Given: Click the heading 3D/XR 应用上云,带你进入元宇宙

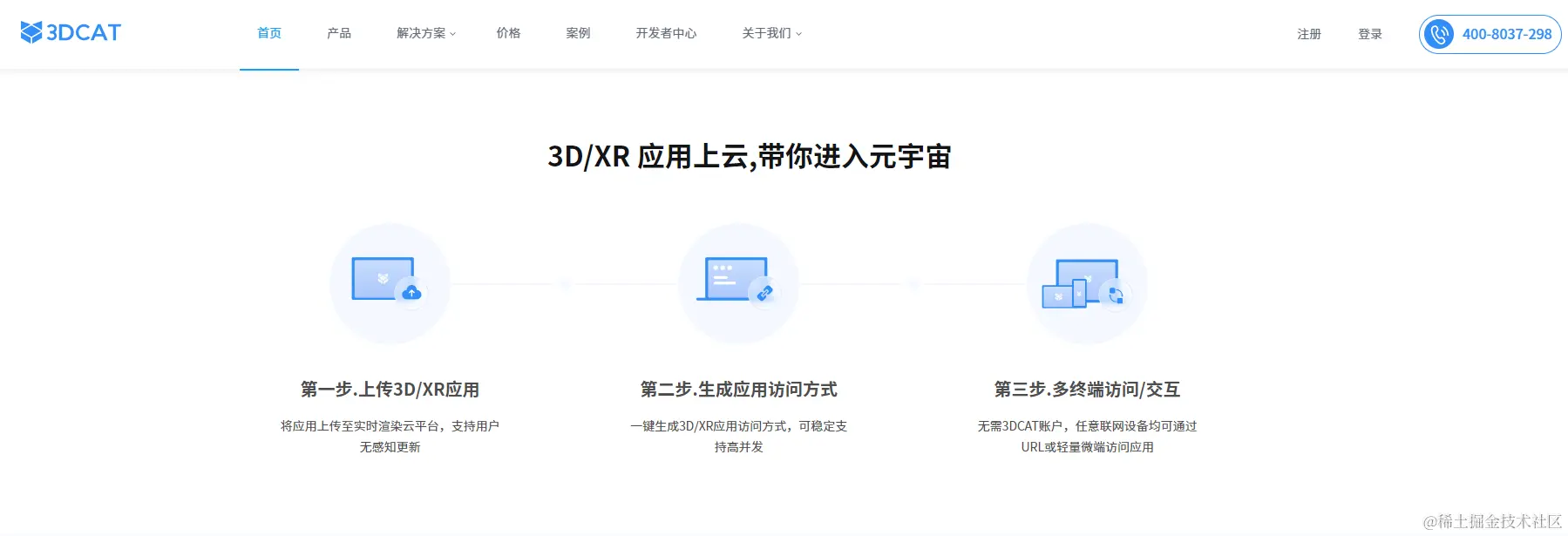Looking at the screenshot, I should (x=750, y=157).
